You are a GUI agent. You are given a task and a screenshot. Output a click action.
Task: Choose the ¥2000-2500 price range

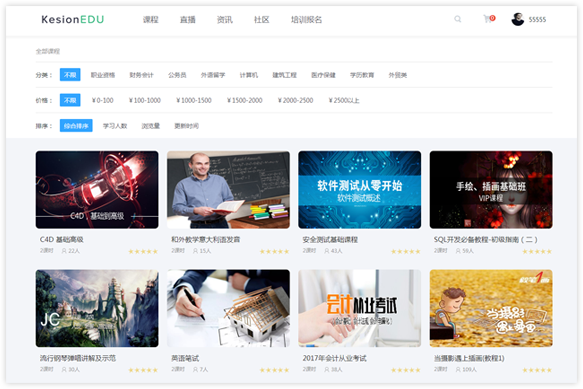[296, 100]
